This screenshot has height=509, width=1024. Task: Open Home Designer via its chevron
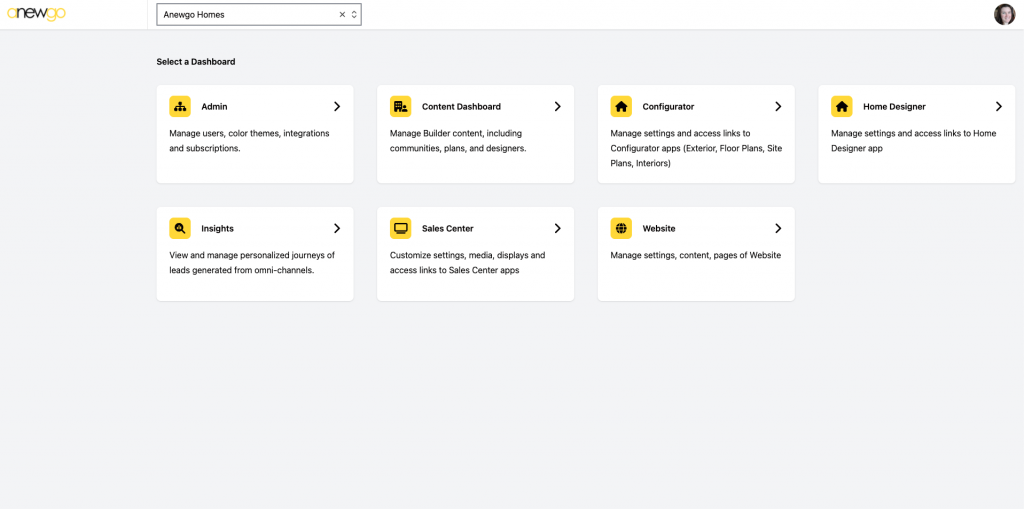(999, 107)
